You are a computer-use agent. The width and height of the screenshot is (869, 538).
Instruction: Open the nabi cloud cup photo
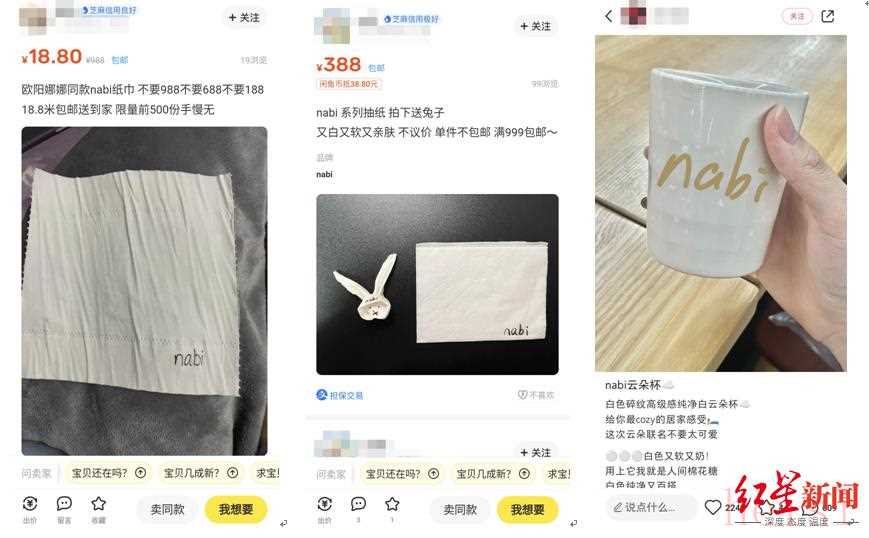(720, 203)
